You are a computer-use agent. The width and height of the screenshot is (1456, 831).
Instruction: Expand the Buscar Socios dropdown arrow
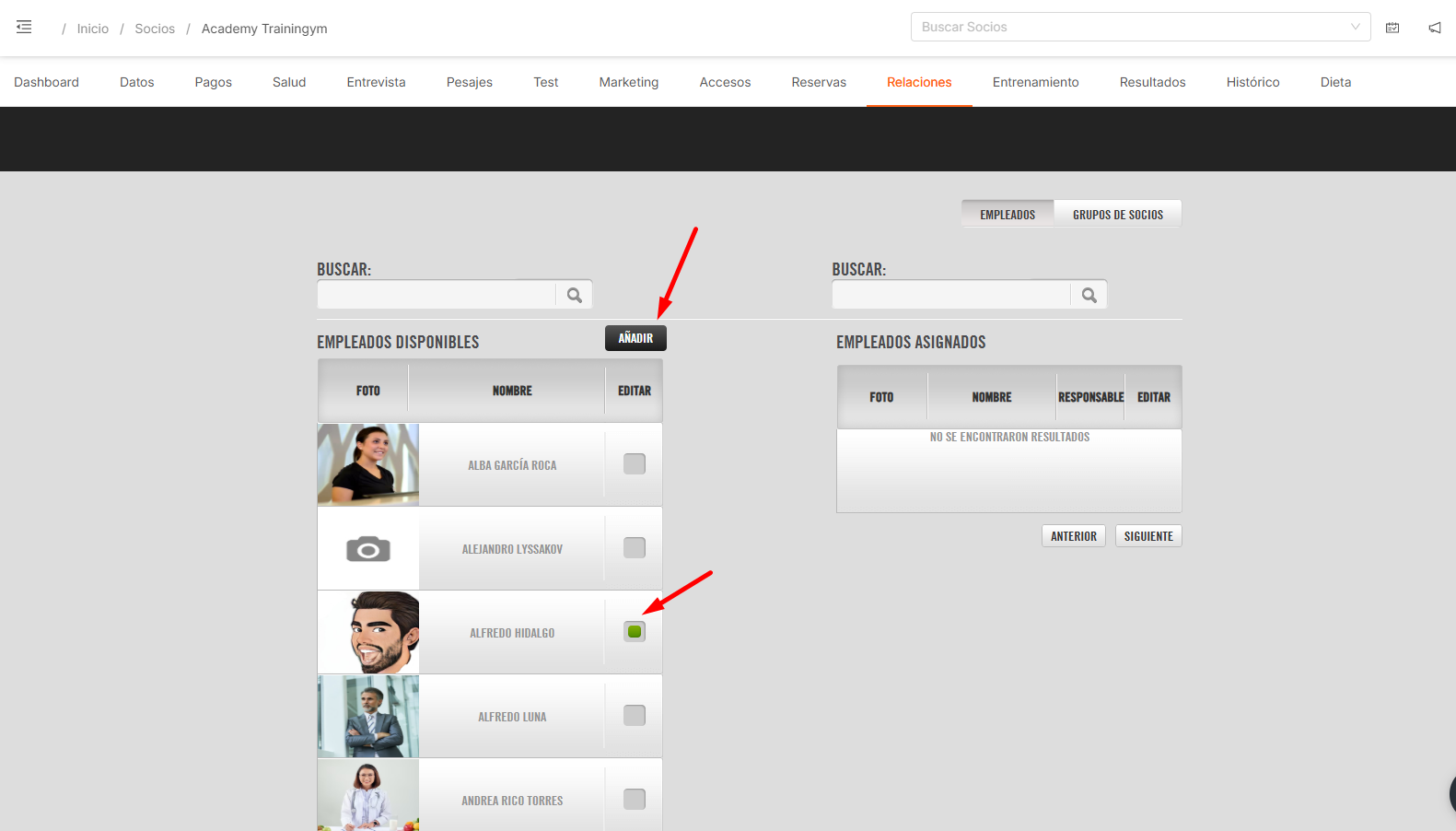[x=1355, y=27]
